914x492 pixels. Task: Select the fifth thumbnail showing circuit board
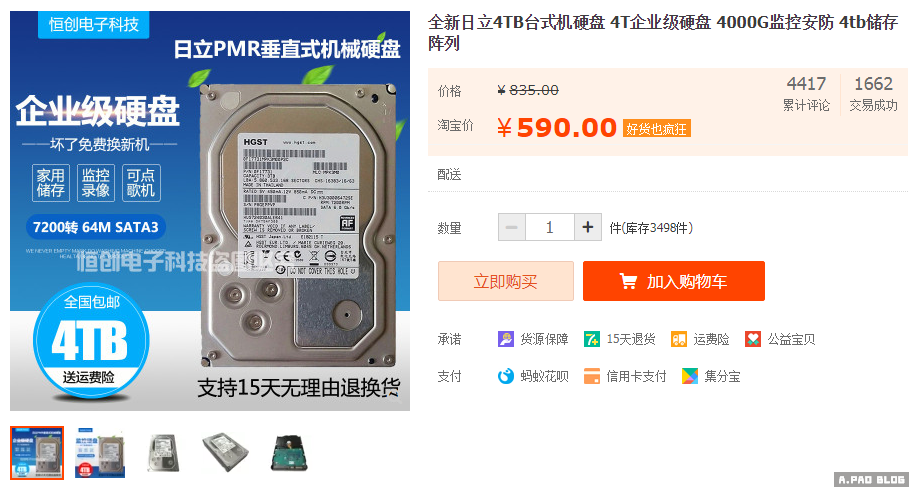point(290,453)
